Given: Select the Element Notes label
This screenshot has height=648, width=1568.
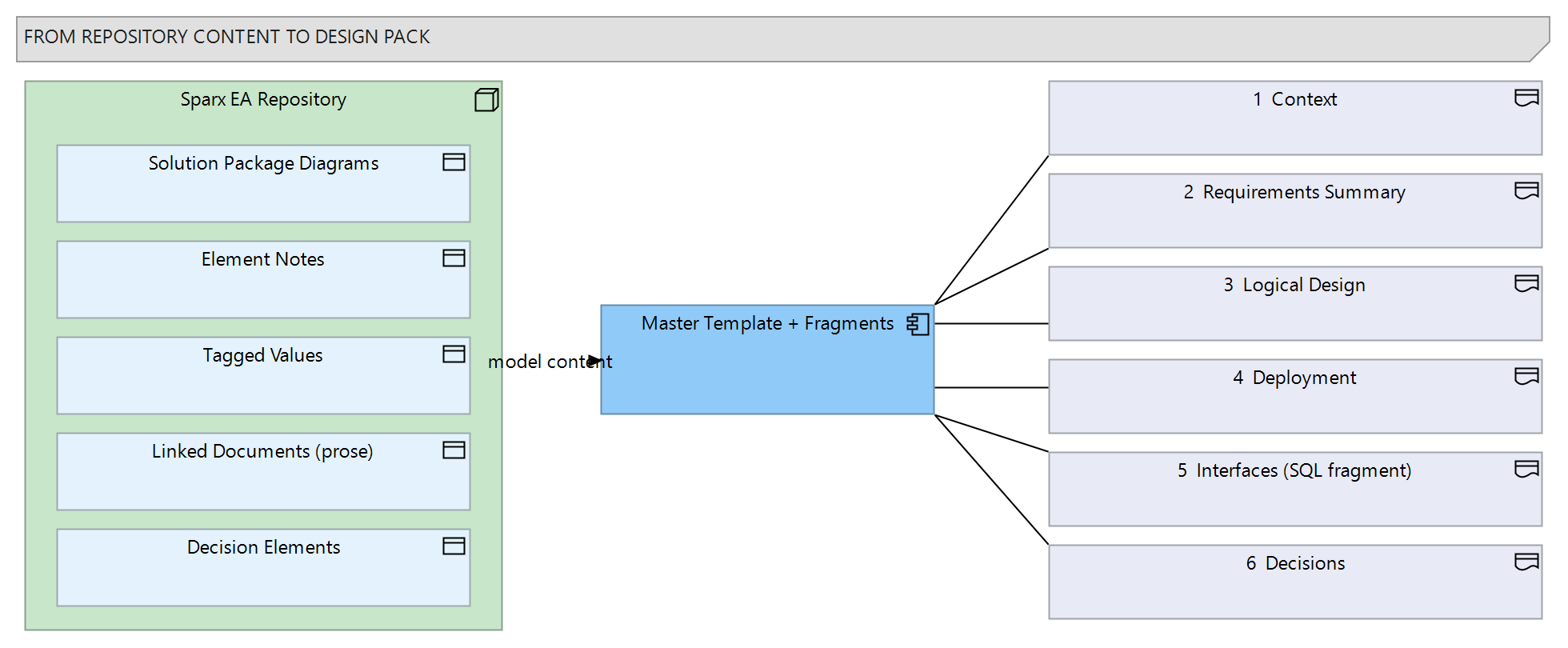Looking at the screenshot, I should tap(263, 259).
